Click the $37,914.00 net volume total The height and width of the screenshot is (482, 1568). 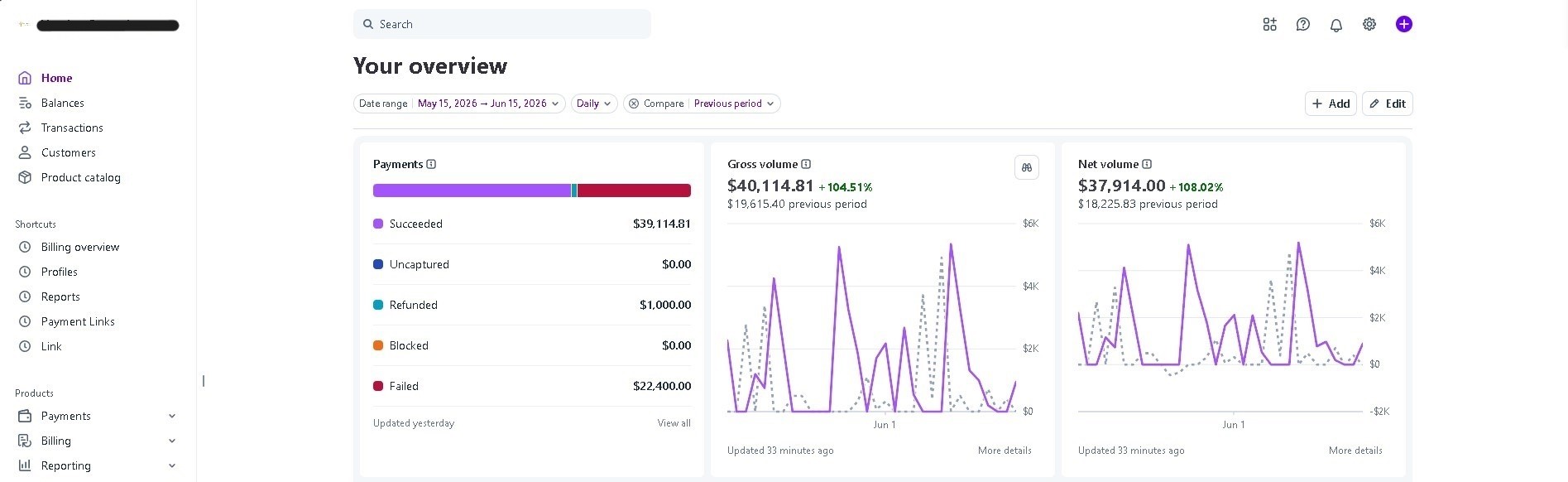click(x=1121, y=186)
